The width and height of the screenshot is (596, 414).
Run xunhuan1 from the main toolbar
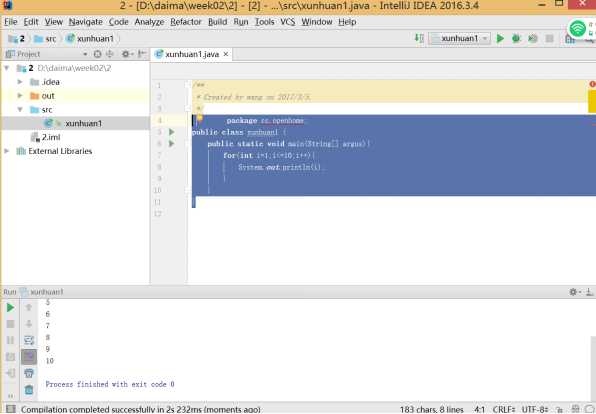click(x=500, y=38)
